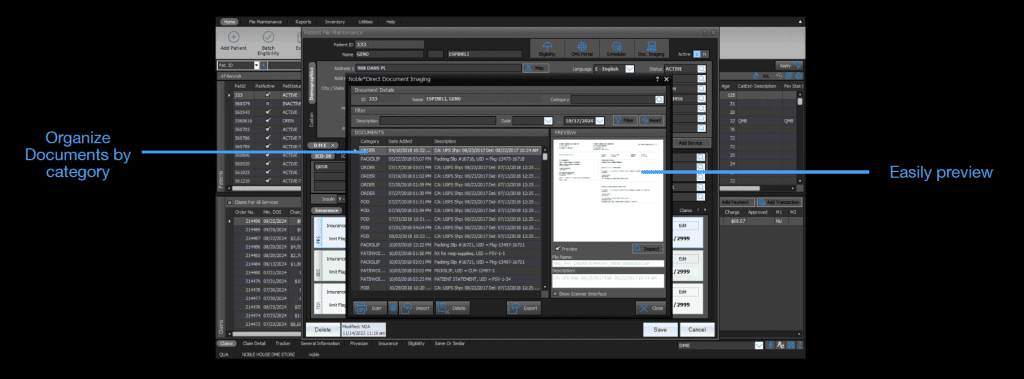
Task: Set the Active toggle to N
Action: point(704,54)
